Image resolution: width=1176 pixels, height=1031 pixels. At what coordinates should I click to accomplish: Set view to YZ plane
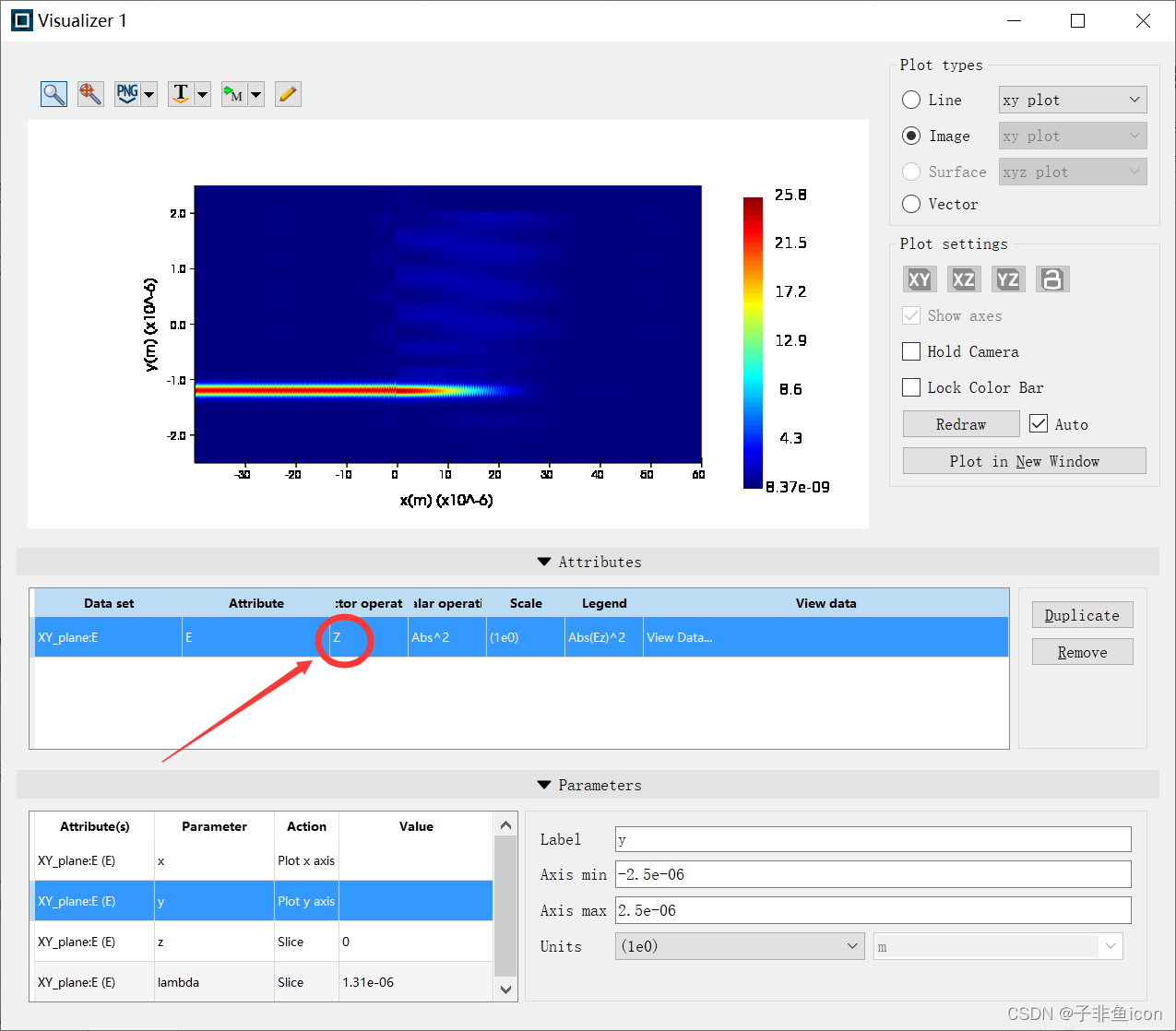(x=1008, y=279)
